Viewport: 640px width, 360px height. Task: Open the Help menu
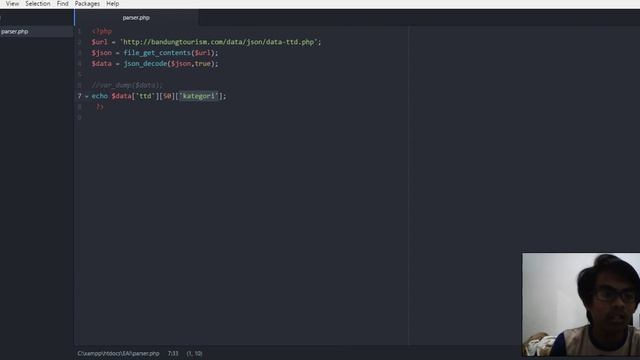(113, 4)
